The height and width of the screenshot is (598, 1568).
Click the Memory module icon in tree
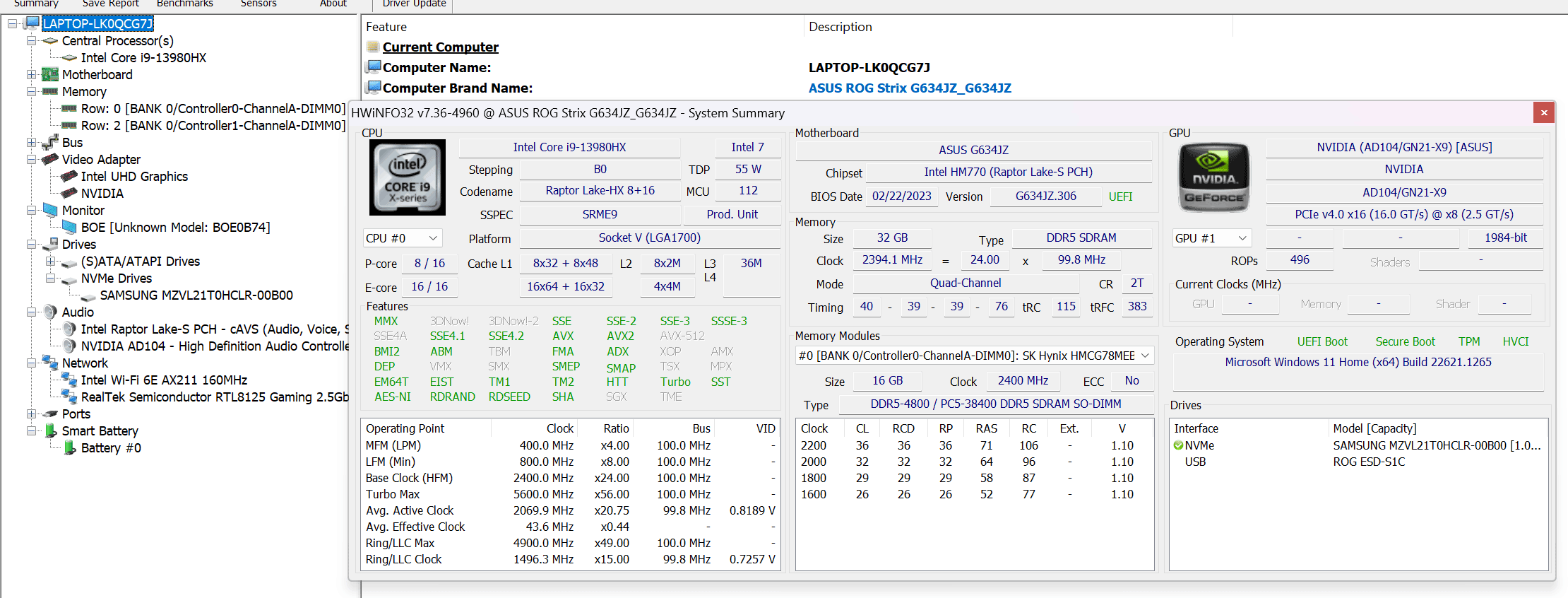(x=50, y=91)
